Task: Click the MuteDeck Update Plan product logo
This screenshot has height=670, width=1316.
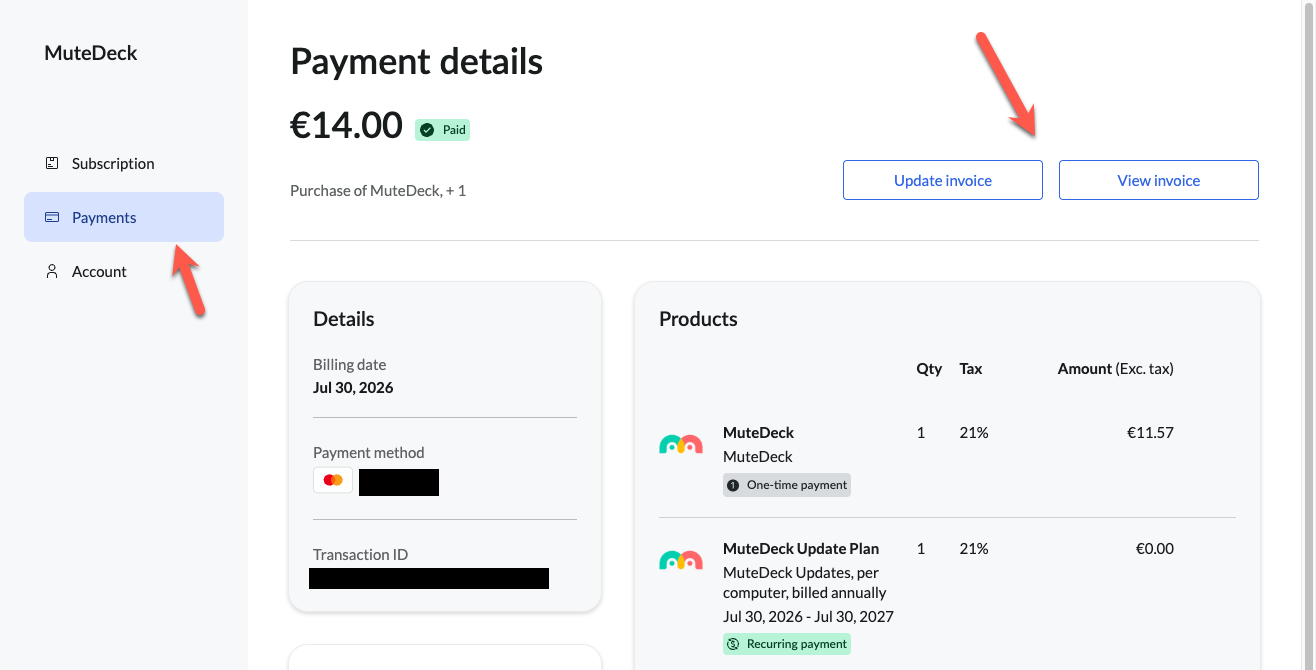Action: click(681, 560)
